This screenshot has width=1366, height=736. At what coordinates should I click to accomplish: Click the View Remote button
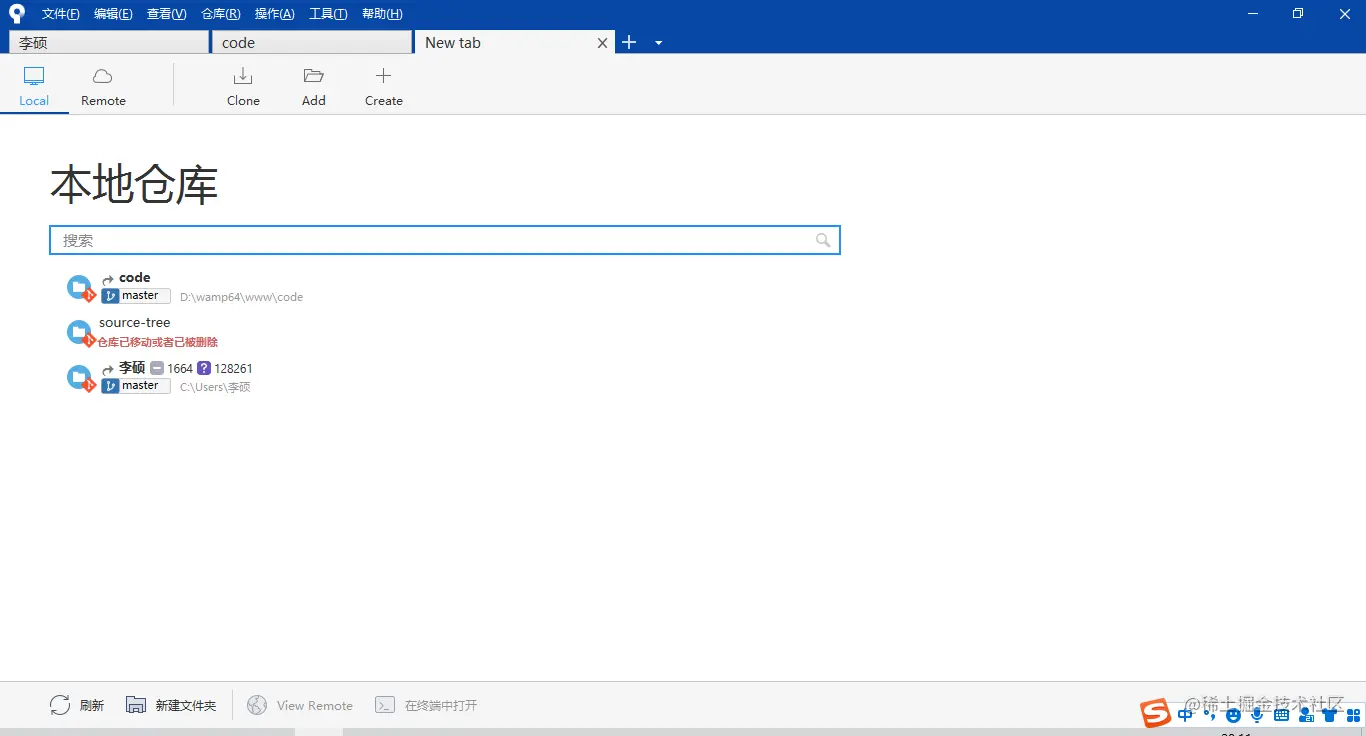(x=300, y=705)
